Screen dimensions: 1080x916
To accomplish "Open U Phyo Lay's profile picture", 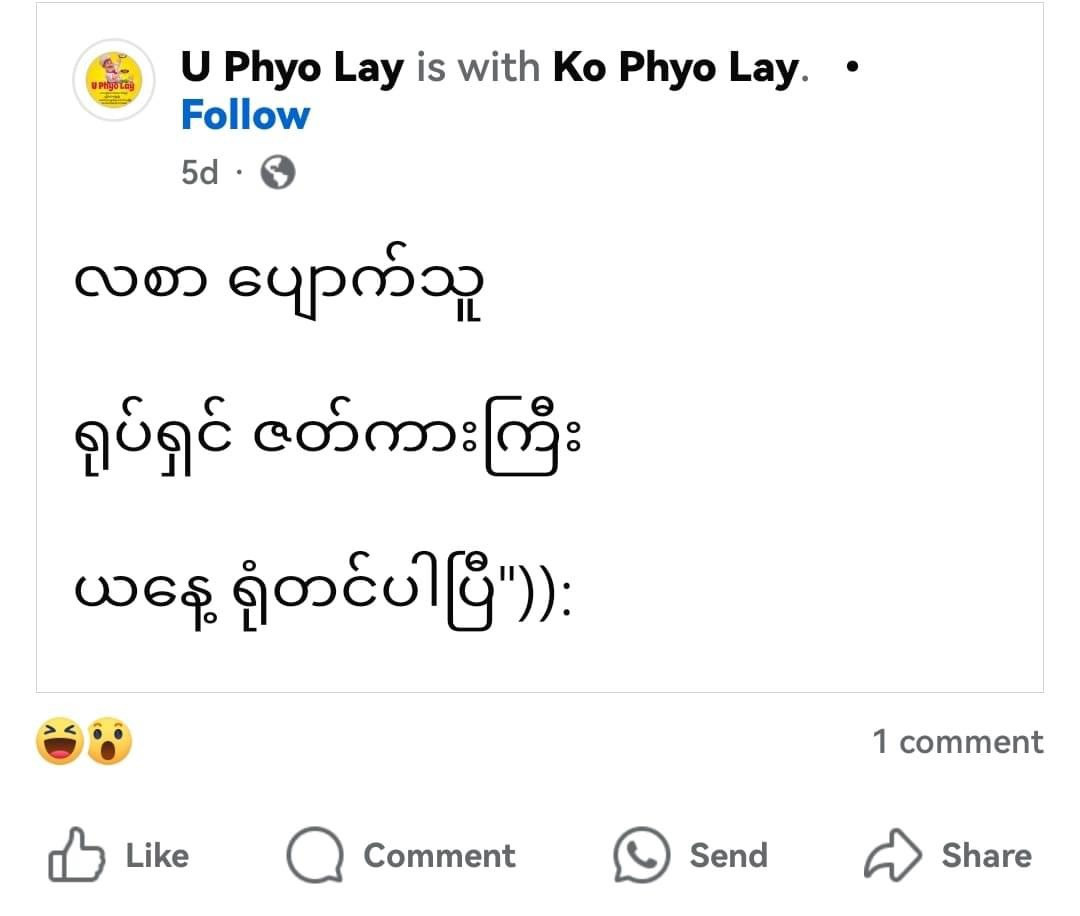I will 114,81.
